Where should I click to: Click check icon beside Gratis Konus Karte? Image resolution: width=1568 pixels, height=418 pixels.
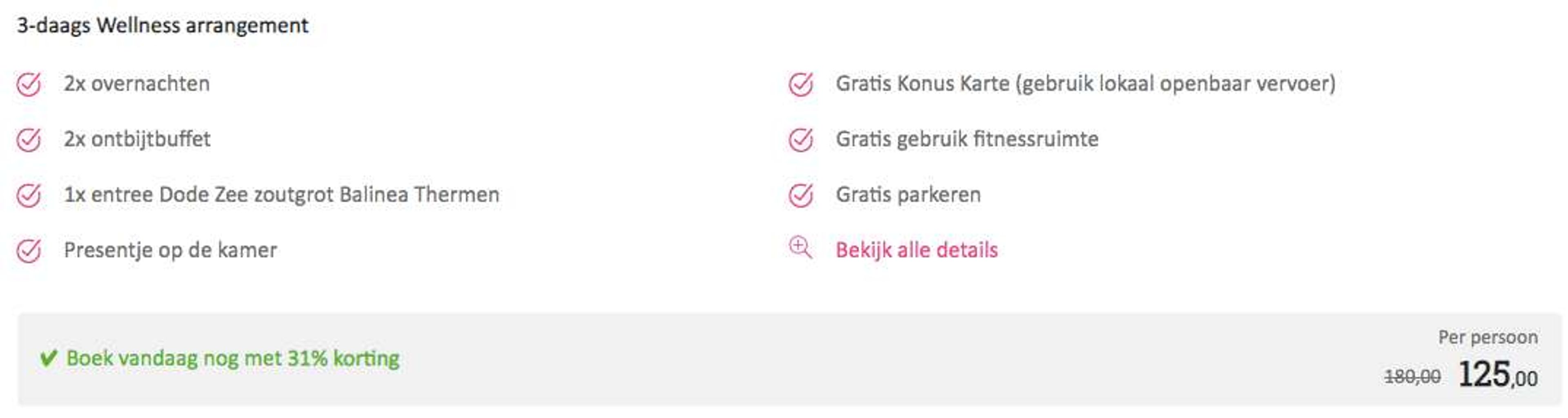coord(800,84)
